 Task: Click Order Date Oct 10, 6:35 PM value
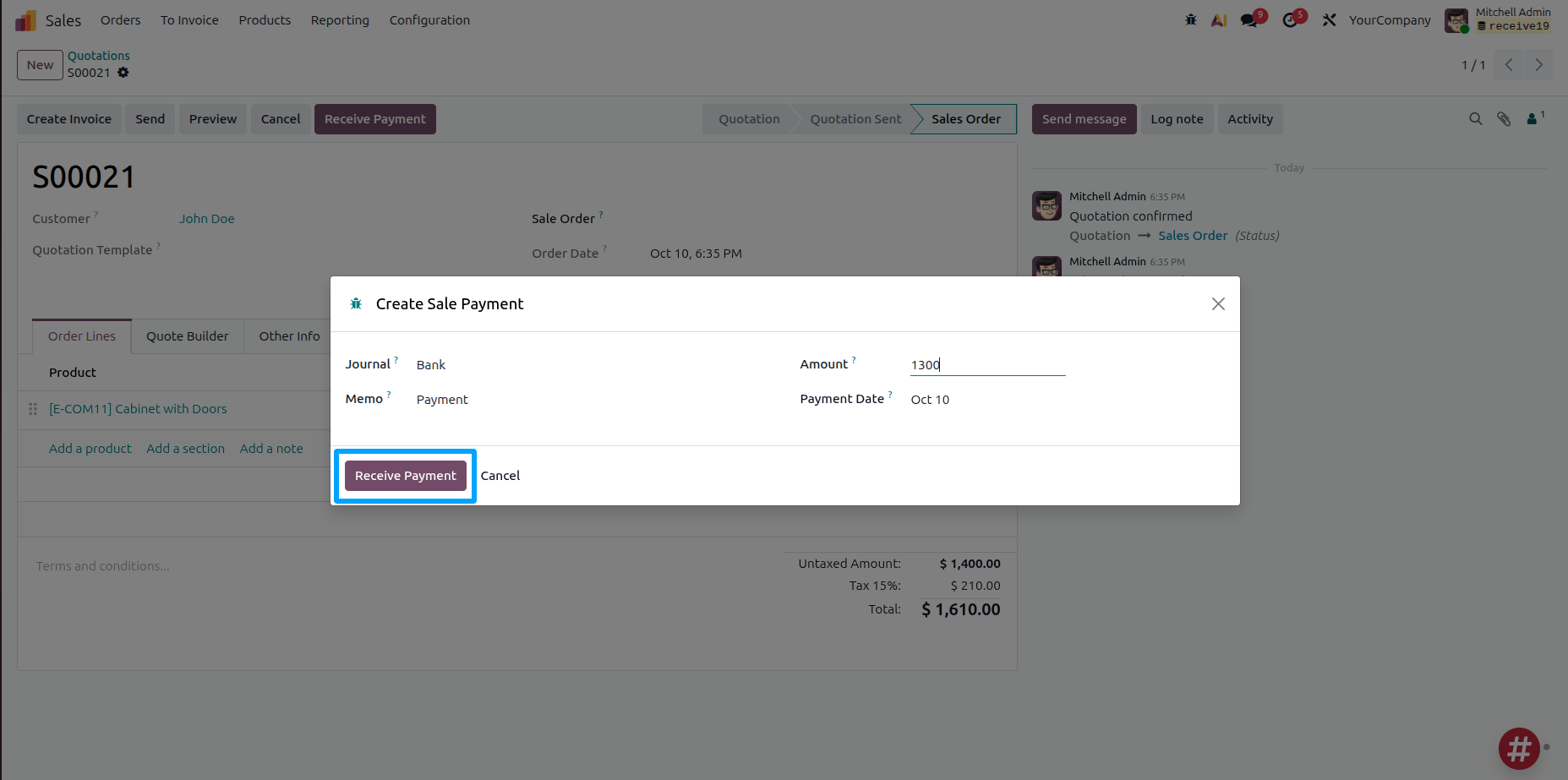point(696,254)
